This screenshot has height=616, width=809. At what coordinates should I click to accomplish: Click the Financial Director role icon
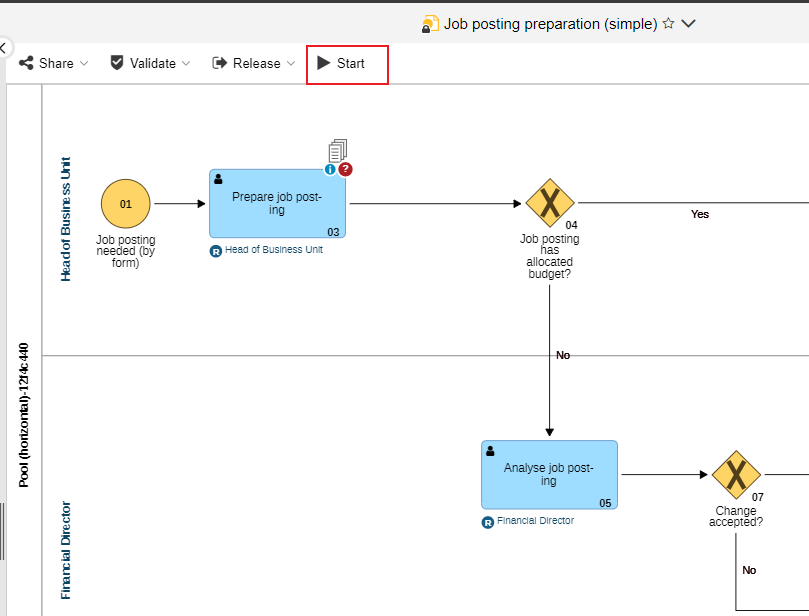click(x=488, y=521)
